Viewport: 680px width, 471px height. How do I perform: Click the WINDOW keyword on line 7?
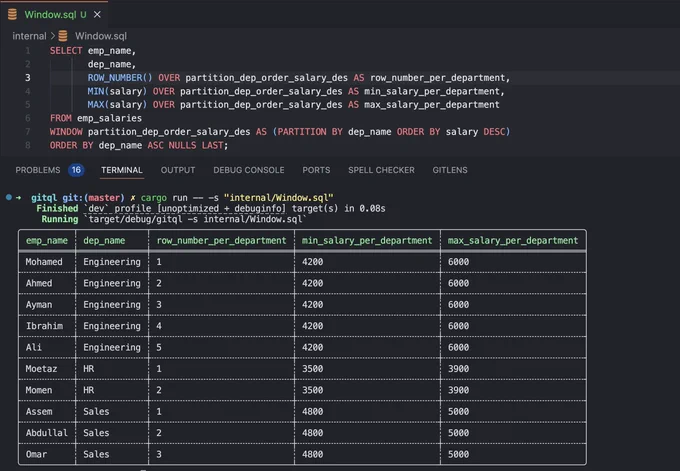[x=66, y=131]
